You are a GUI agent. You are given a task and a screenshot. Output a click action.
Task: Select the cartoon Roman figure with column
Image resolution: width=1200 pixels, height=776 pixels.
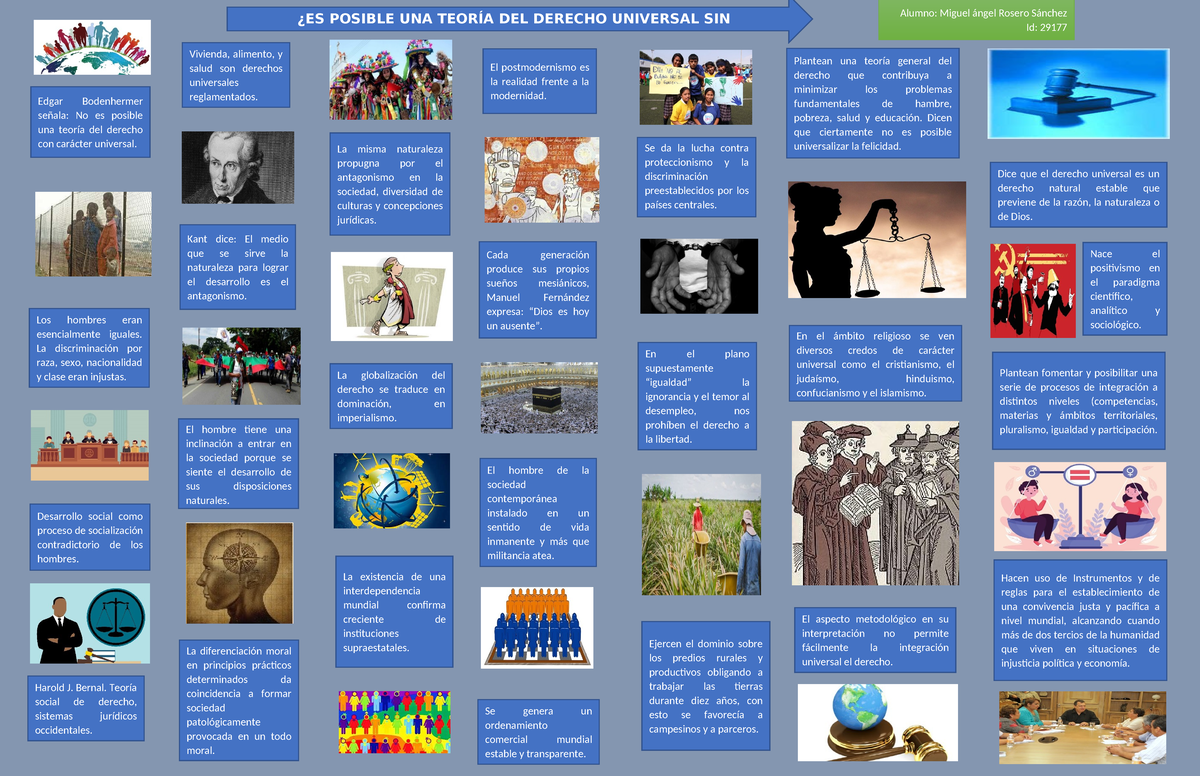pyautogui.click(x=392, y=296)
